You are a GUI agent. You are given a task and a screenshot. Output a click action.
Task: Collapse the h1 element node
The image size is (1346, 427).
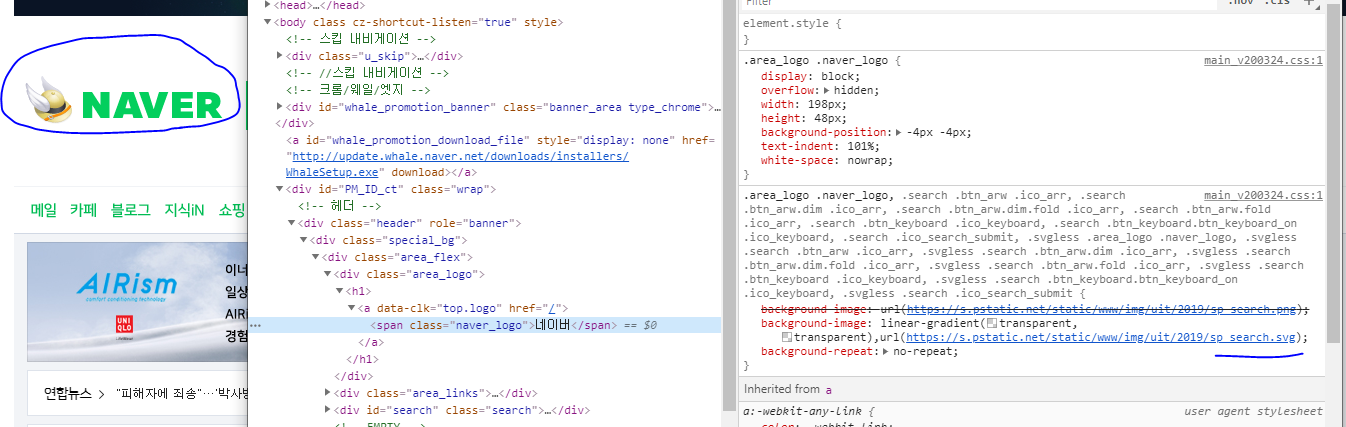pyautogui.click(x=339, y=291)
